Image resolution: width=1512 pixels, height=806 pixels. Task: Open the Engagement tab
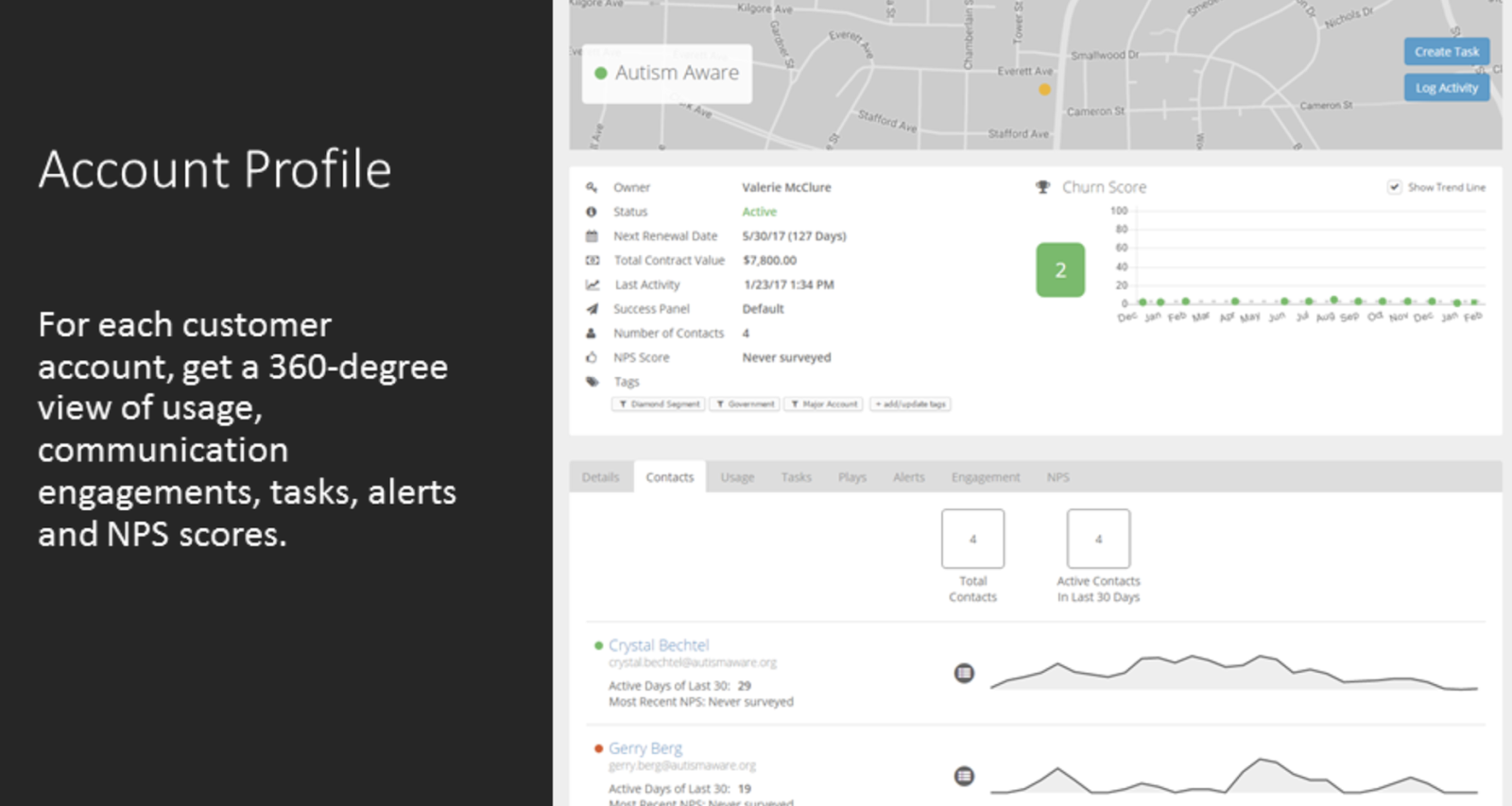[x=986, y=477]
